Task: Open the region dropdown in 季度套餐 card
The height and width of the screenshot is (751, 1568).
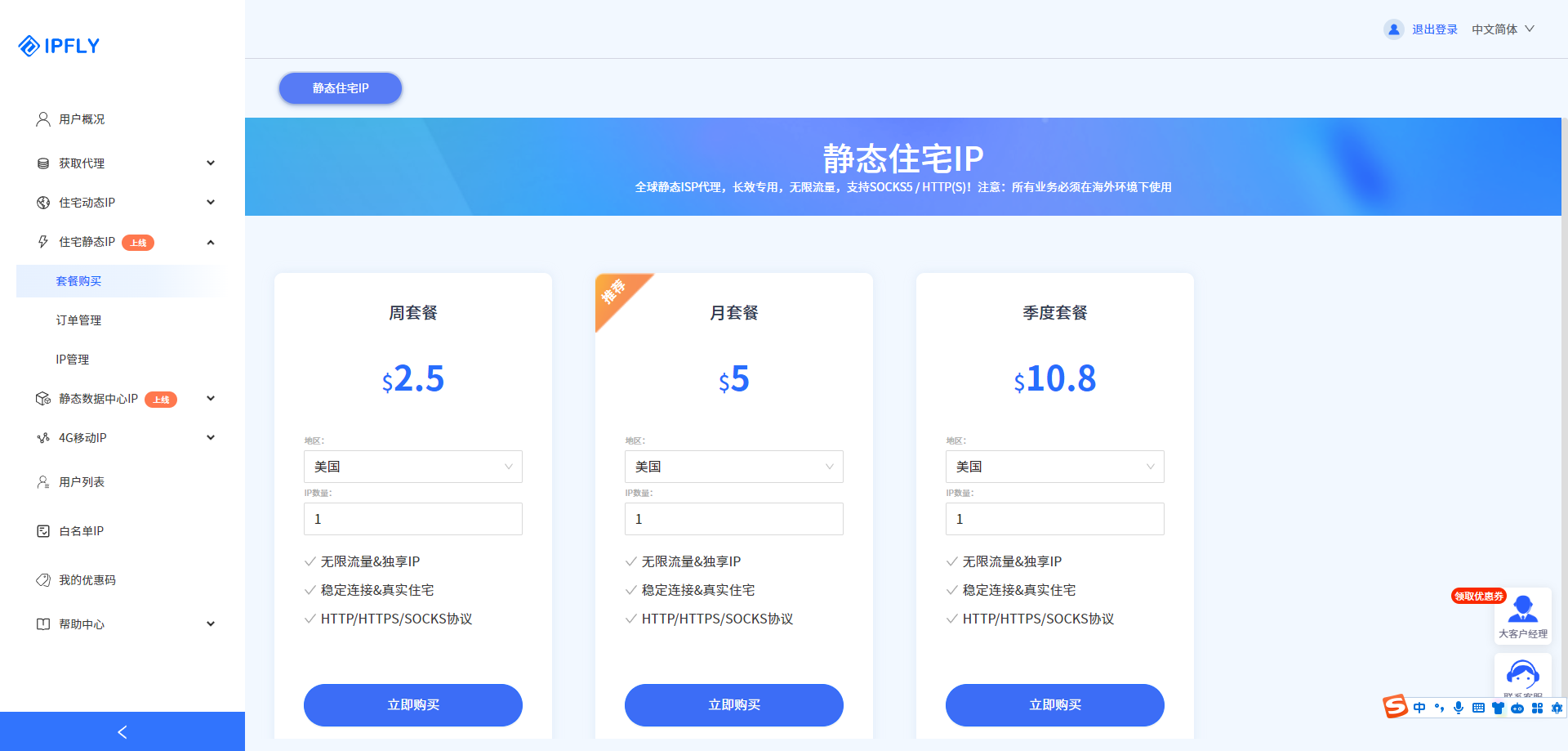Action: pos(1054,467)
